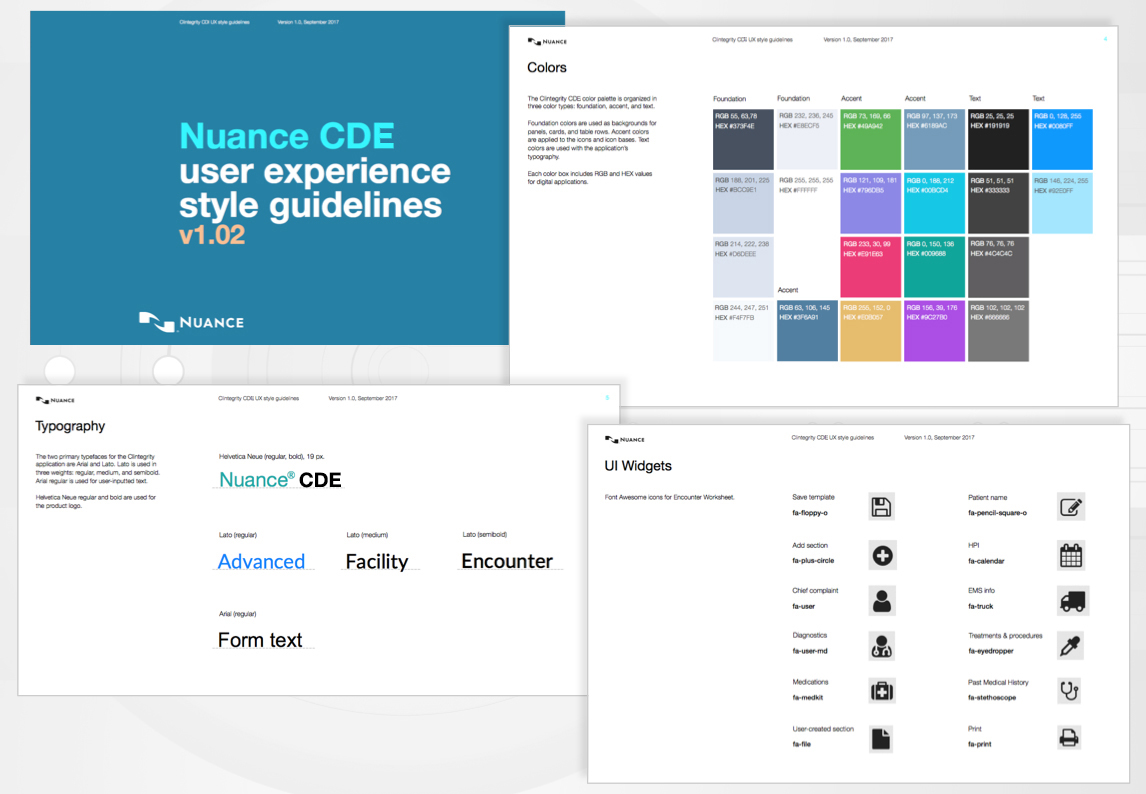The image size is (1146, 794).
Task: Click the 'Form text' Arial sample
Action: click(x=259, y=640)
